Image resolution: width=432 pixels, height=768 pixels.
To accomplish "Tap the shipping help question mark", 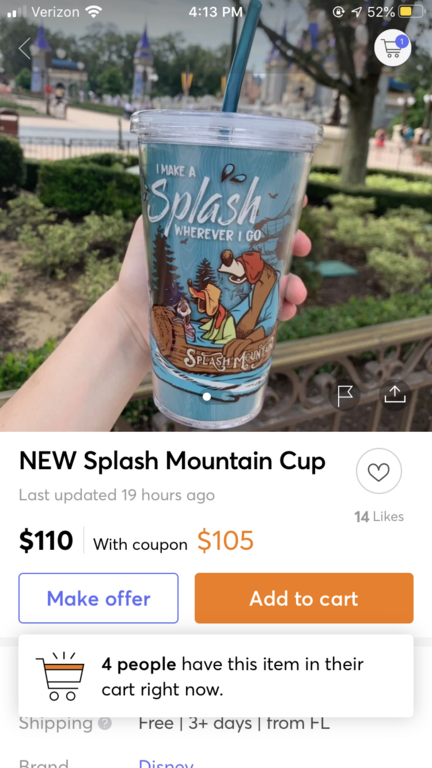I will (105, 723).
